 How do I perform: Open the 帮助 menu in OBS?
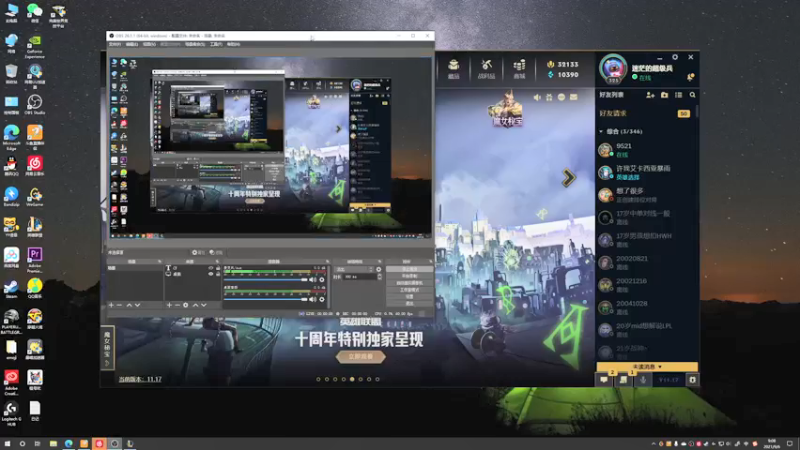(233, 44)
